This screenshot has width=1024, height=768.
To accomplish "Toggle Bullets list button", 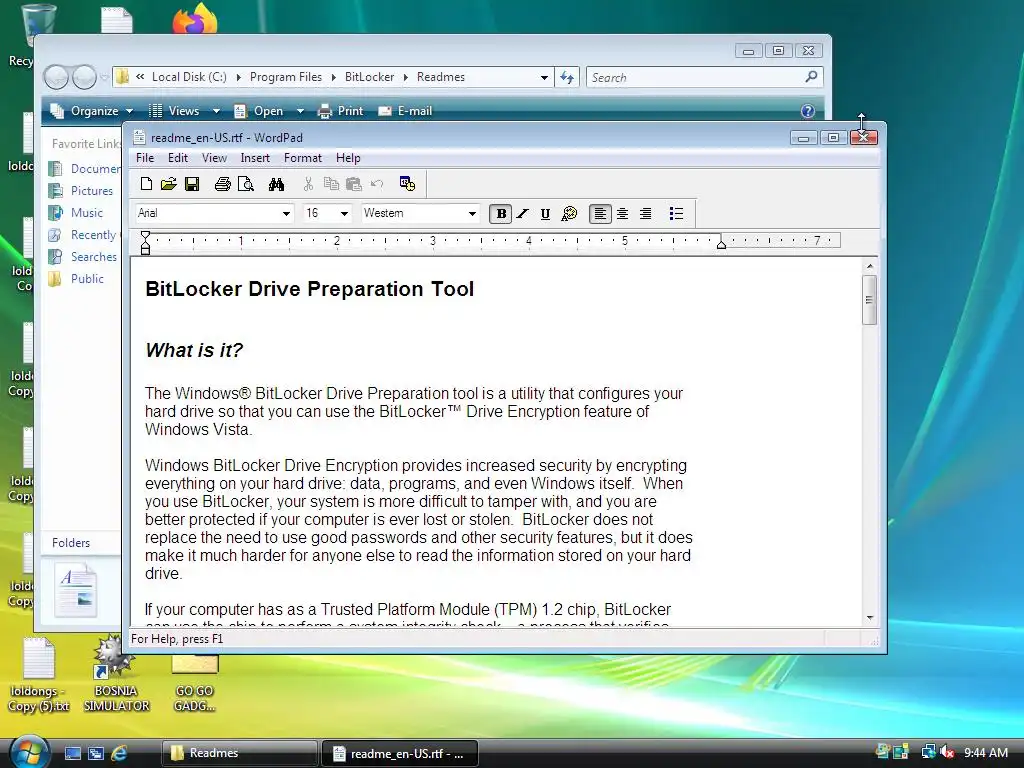I will click(677, 214).
